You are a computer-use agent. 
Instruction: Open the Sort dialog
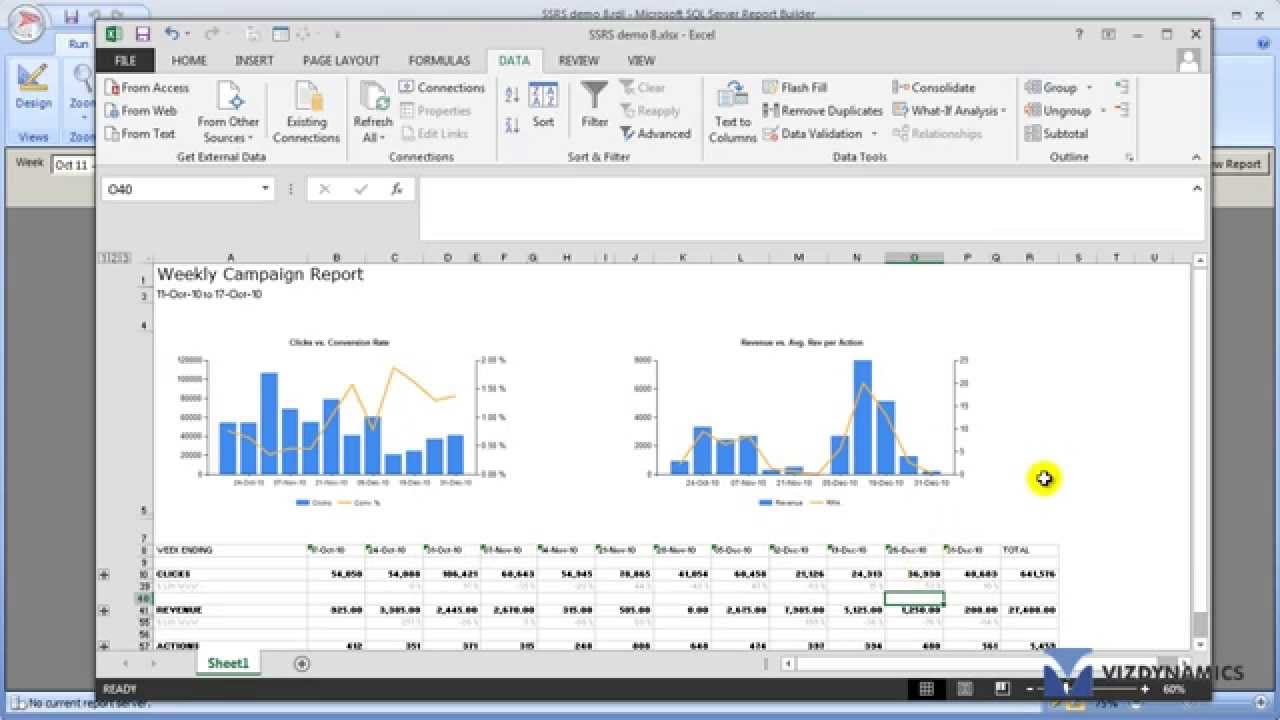(543, 106)
